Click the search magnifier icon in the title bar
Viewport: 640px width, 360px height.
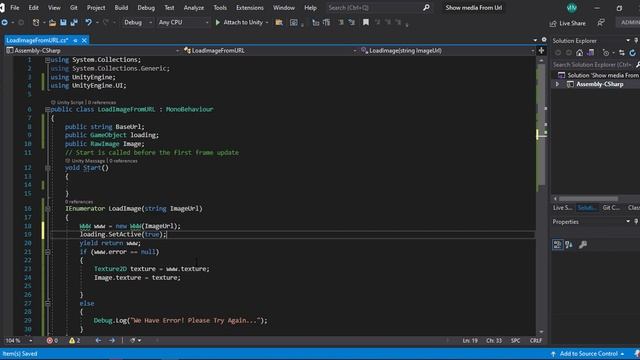(426, 7)
